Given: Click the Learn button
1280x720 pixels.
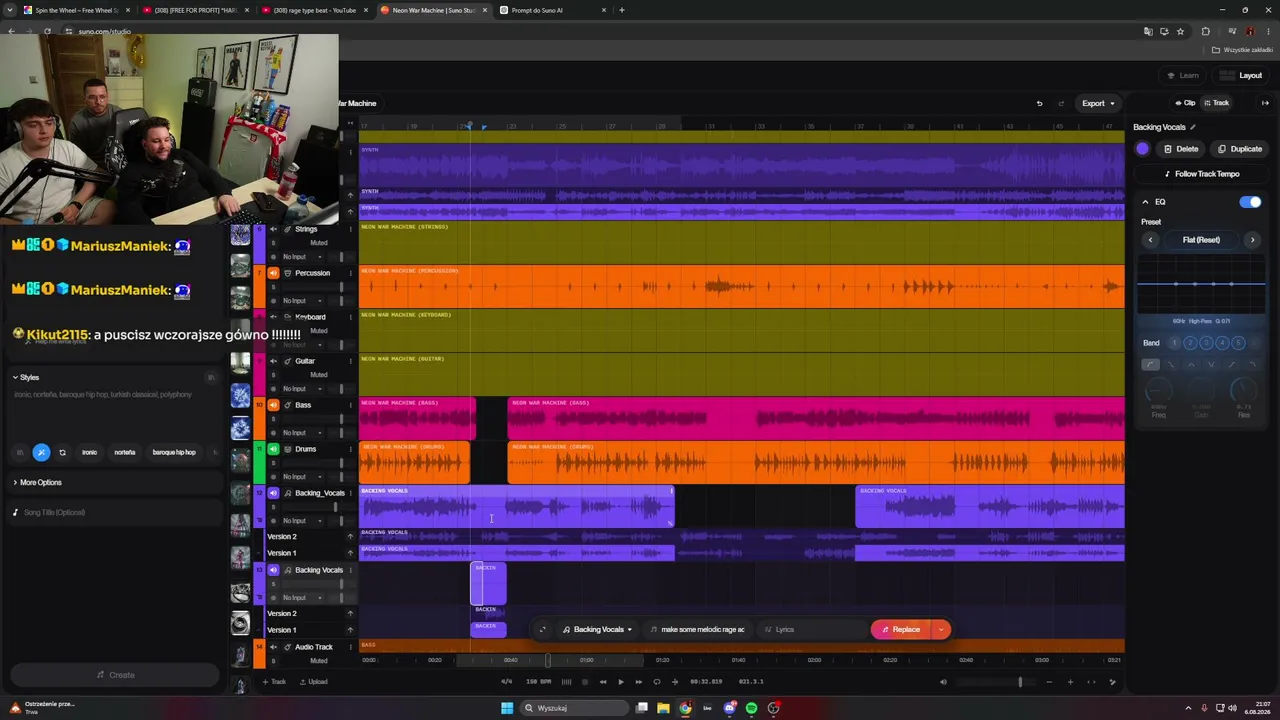Looking at the screenshot, I should [x=1183, y=76].
